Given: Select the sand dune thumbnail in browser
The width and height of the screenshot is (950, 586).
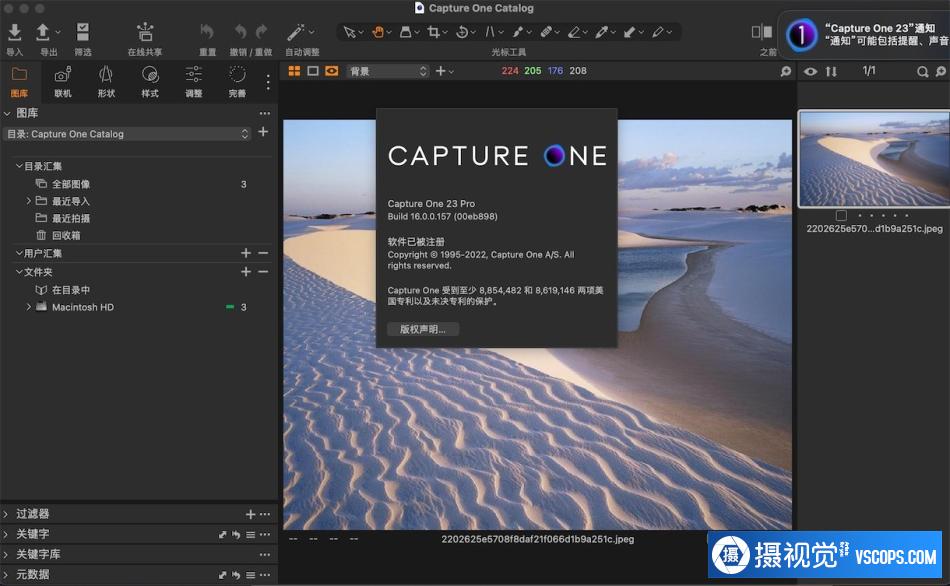Looking at the screenshot, I should 874,159.
